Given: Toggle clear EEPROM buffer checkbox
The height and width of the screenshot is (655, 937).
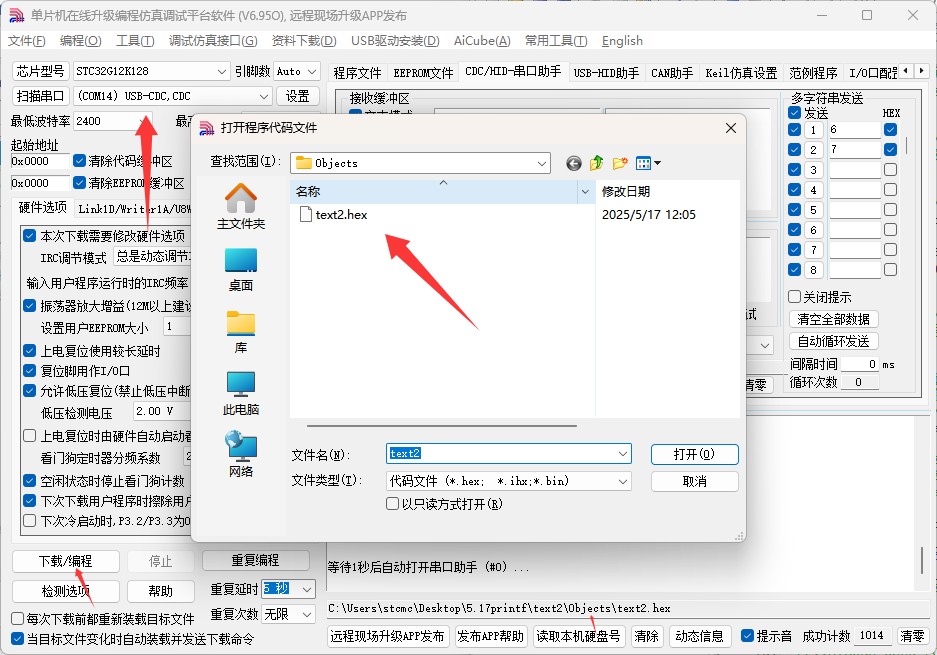Looking at the screenshot, I should [79, 182].
